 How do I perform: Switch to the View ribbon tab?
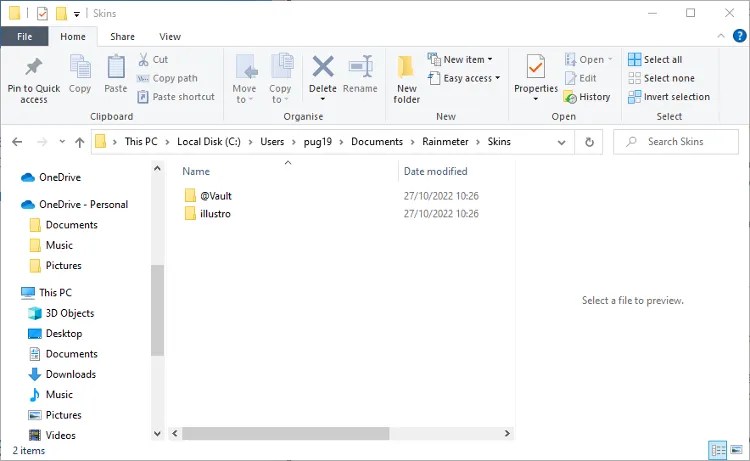click(170, 36)
